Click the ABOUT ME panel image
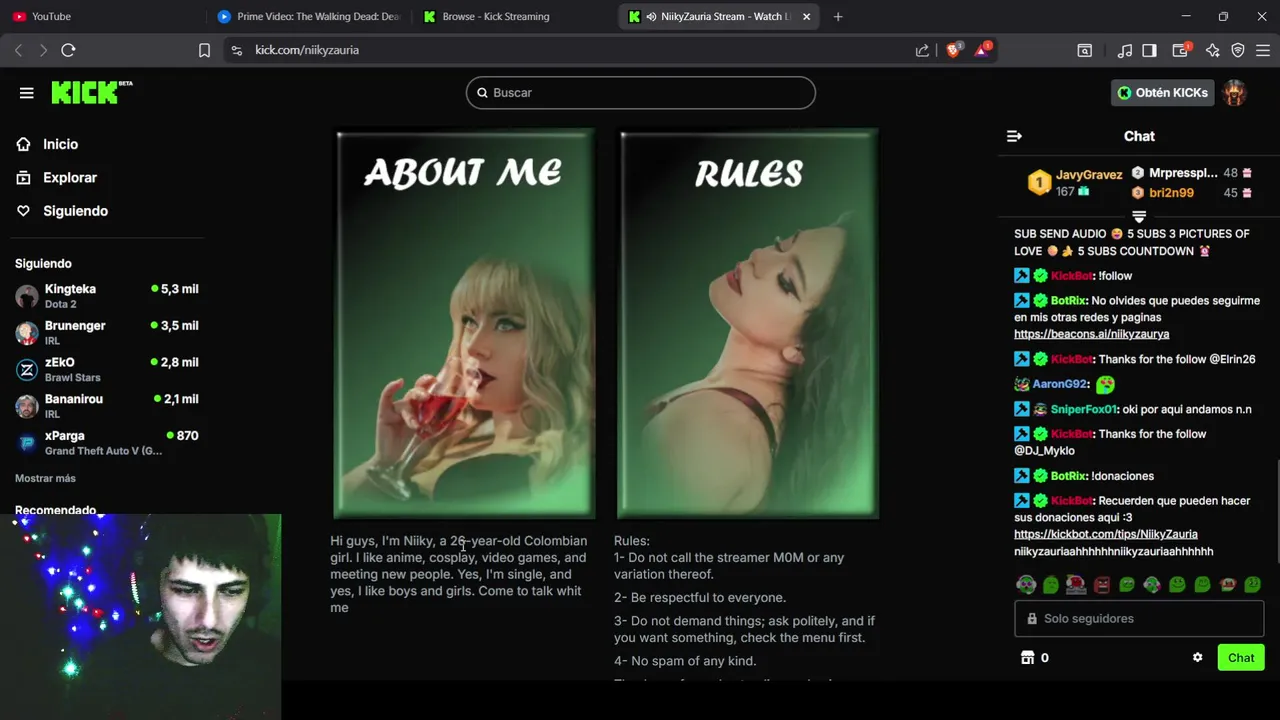This screenshot has height=720, width=1280. pos(464,323)
